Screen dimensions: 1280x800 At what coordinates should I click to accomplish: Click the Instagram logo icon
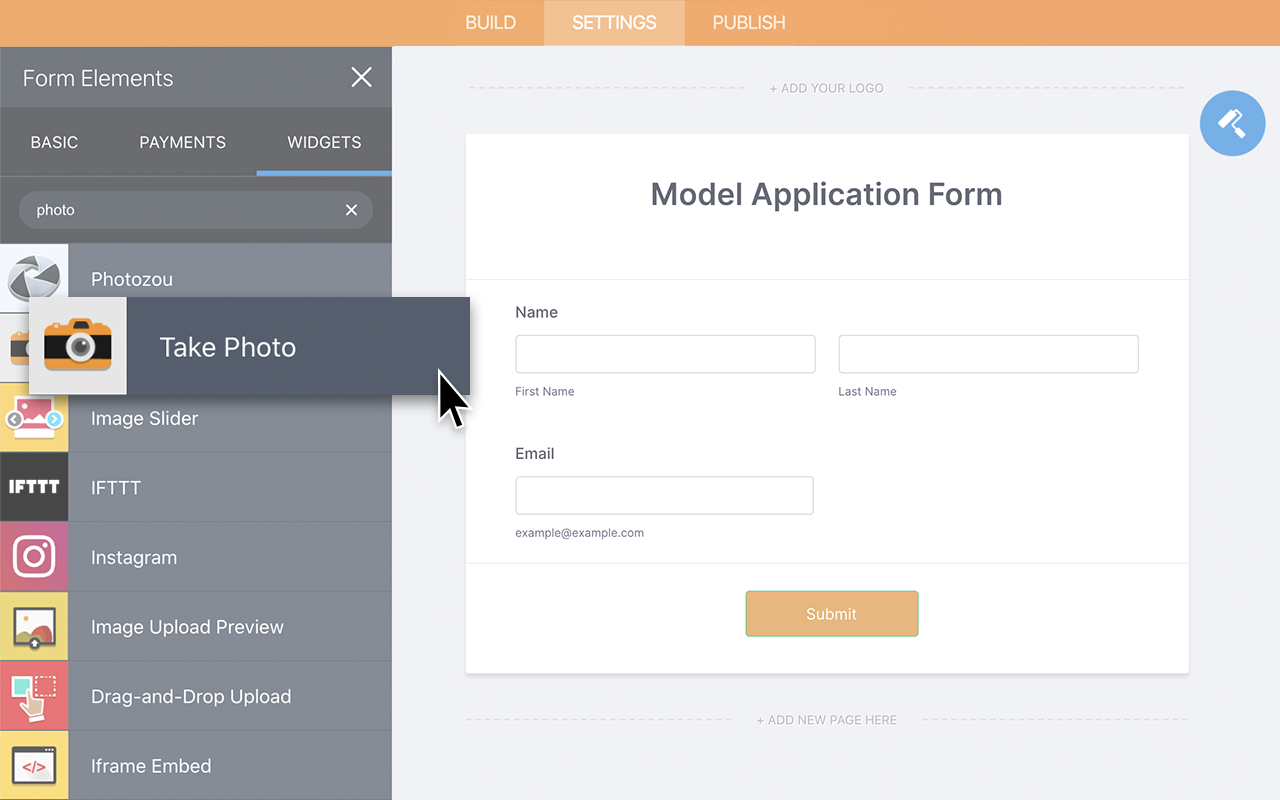(x=34, y=557)
